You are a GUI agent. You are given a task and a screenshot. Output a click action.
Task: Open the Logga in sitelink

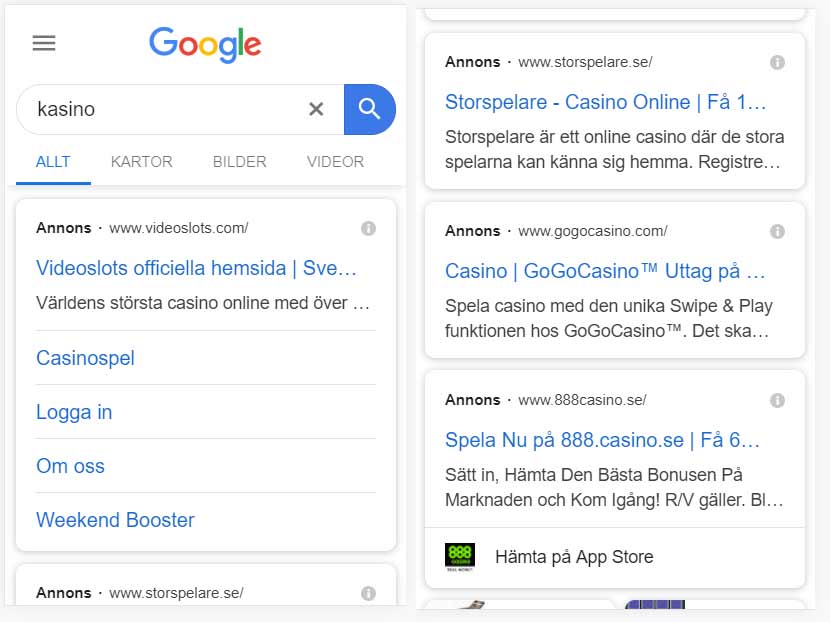74,412
